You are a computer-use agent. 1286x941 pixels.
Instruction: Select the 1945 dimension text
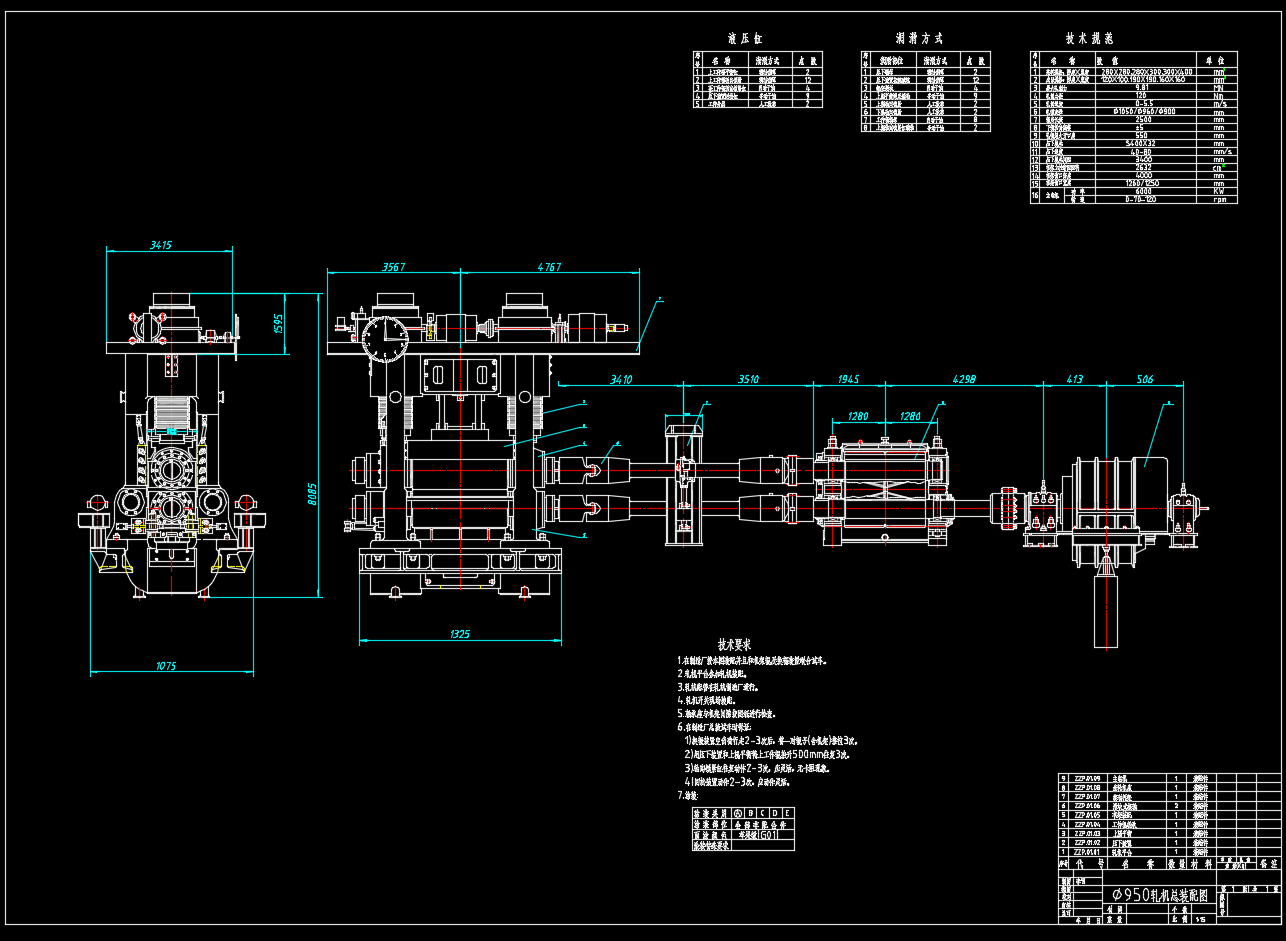coord(848,379)
